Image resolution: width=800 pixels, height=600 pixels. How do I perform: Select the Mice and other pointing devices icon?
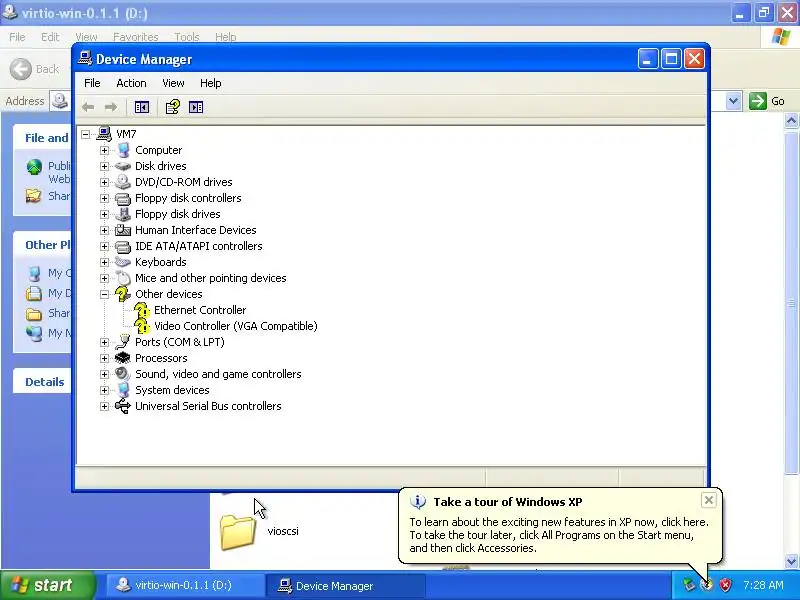(123, 278)
